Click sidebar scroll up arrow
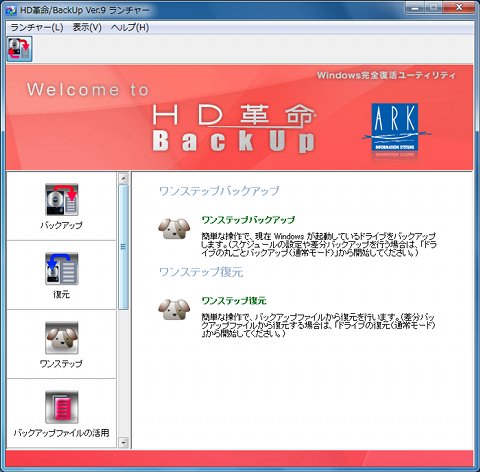The height and width of the screenshot is (472, 480). point(123,178)
